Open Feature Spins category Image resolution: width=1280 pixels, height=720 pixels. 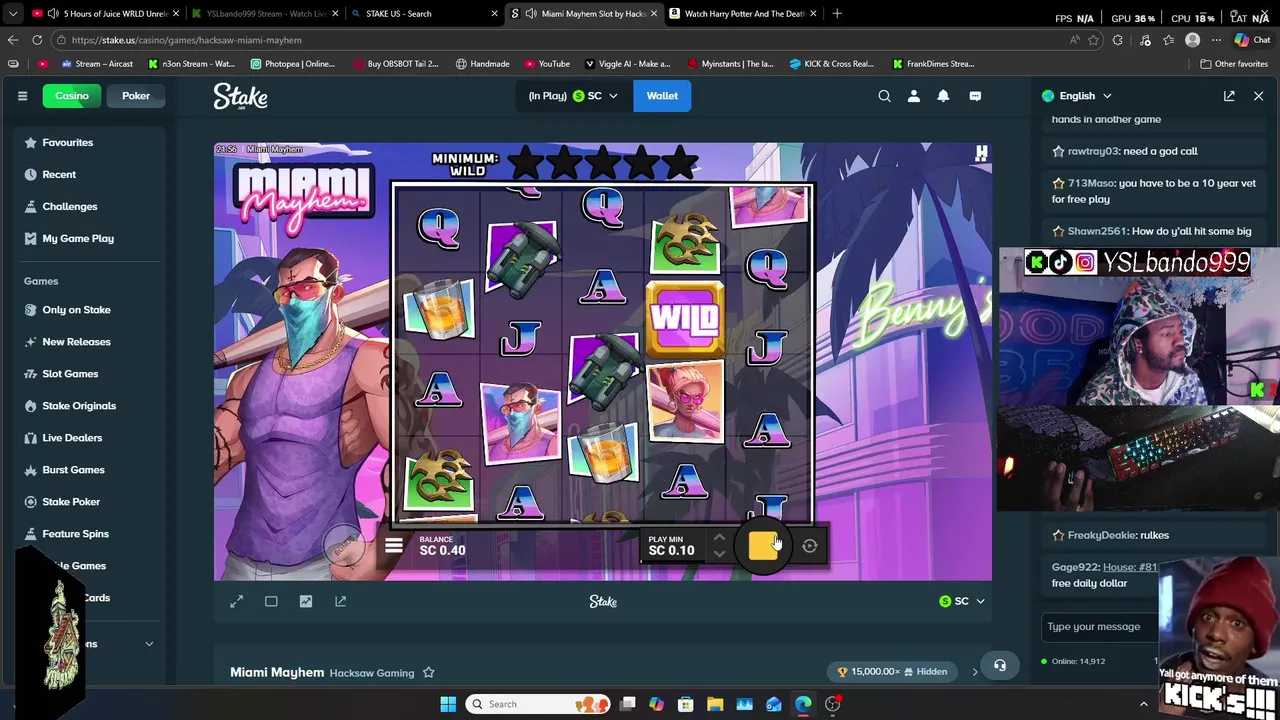[90, 534]
